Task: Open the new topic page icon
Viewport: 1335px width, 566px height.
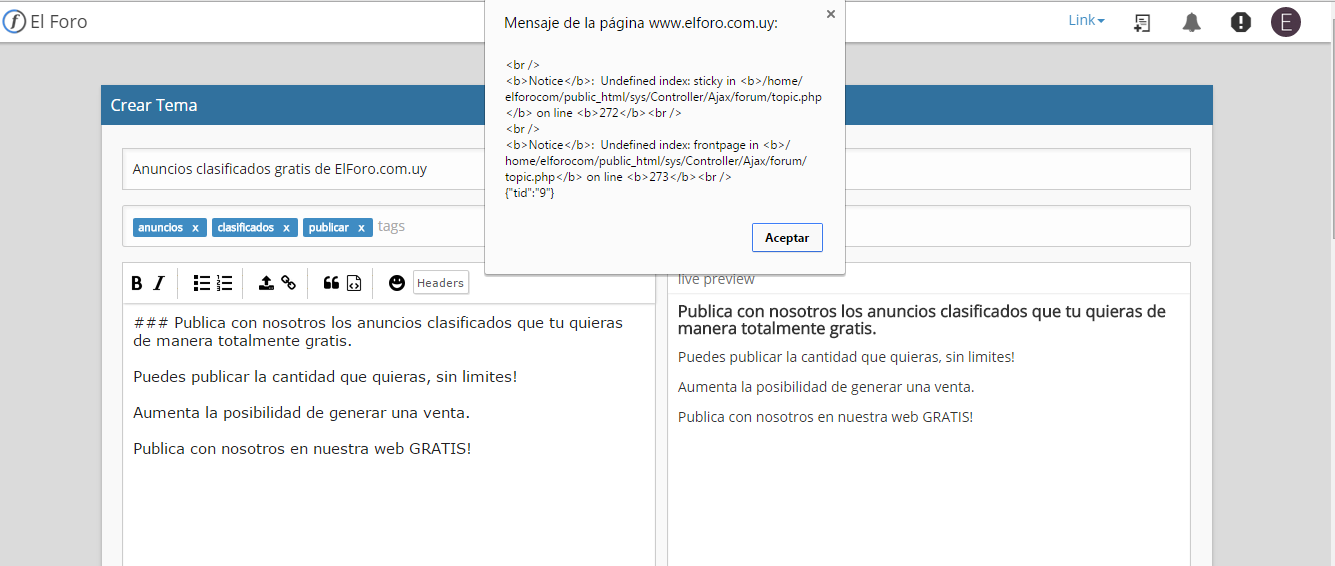Action: (x=1142, y=22)
